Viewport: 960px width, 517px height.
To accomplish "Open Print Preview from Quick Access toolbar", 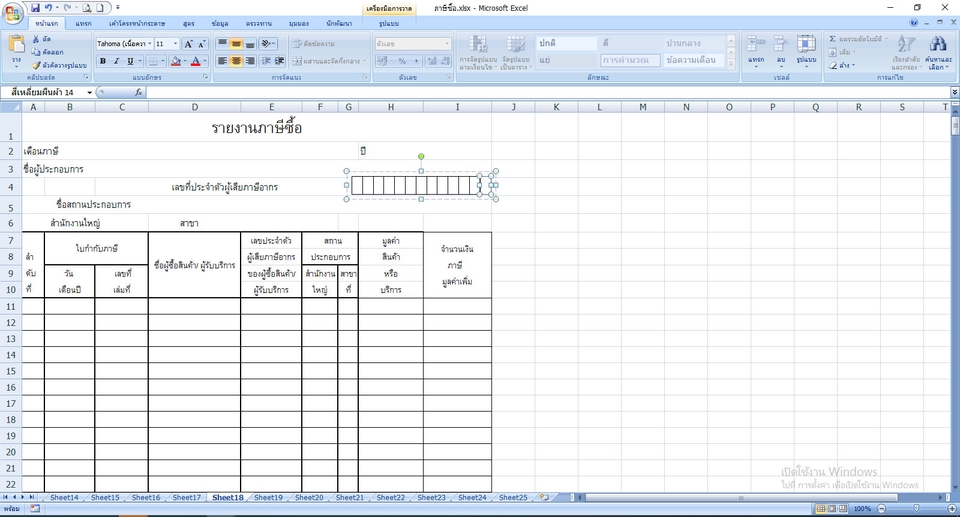I will [x=87, y=8].
